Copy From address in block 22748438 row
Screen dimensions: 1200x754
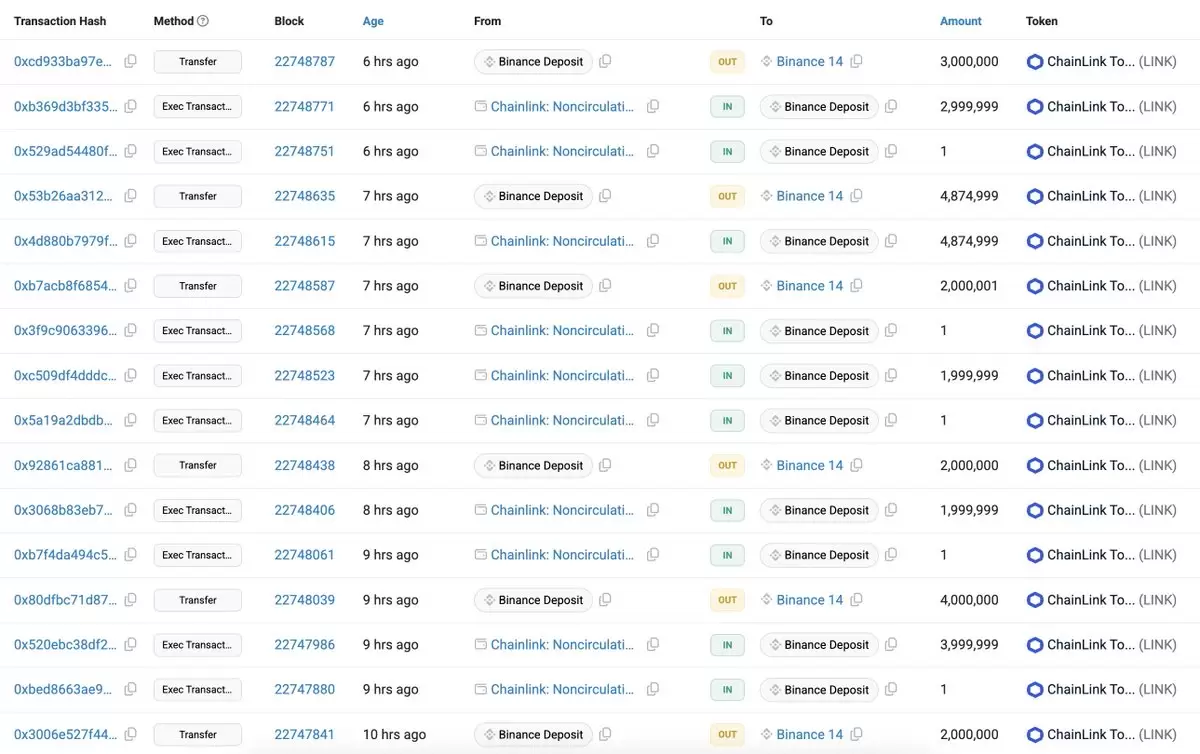(605, 465)
